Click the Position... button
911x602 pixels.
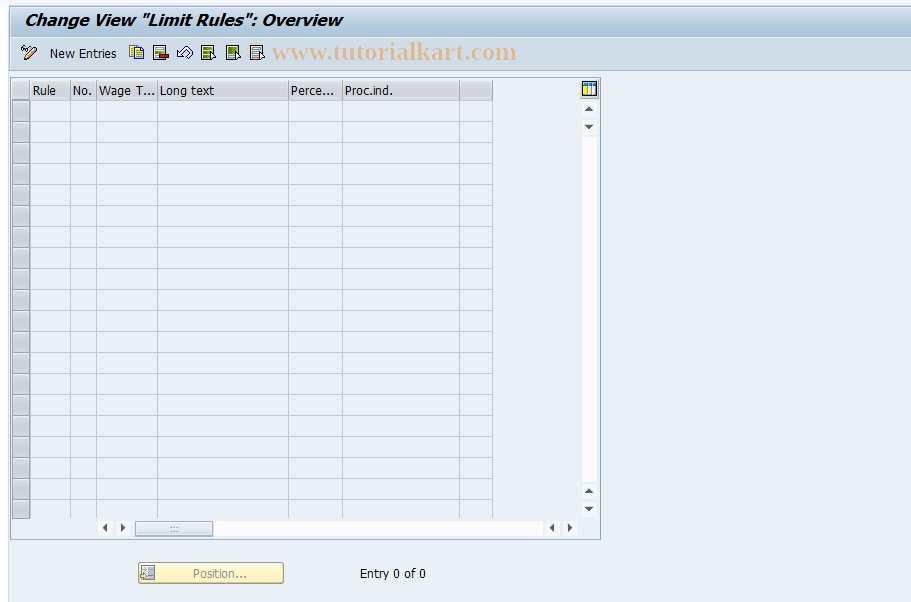(211, 573)
